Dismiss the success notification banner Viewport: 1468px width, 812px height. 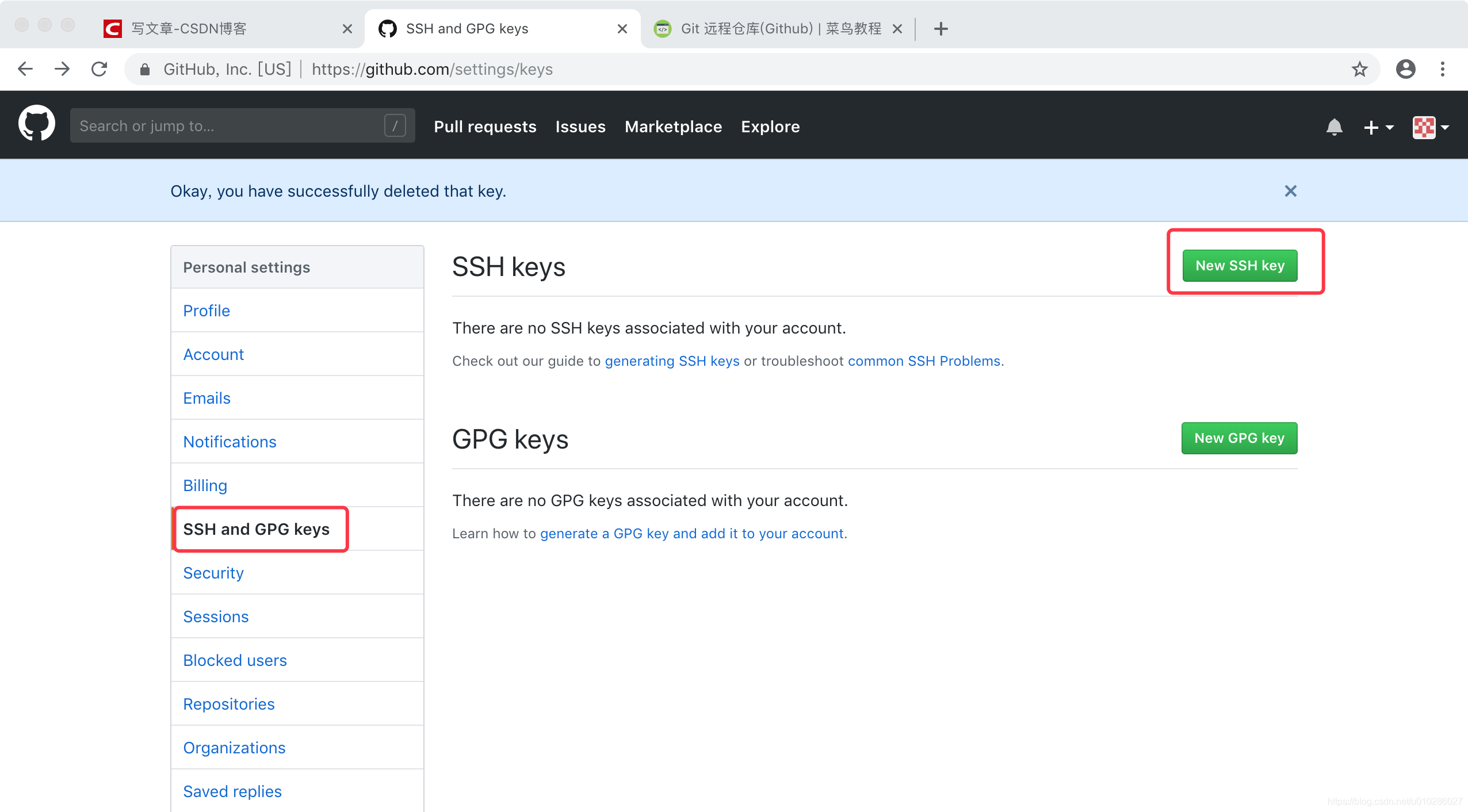[1291, 191]
